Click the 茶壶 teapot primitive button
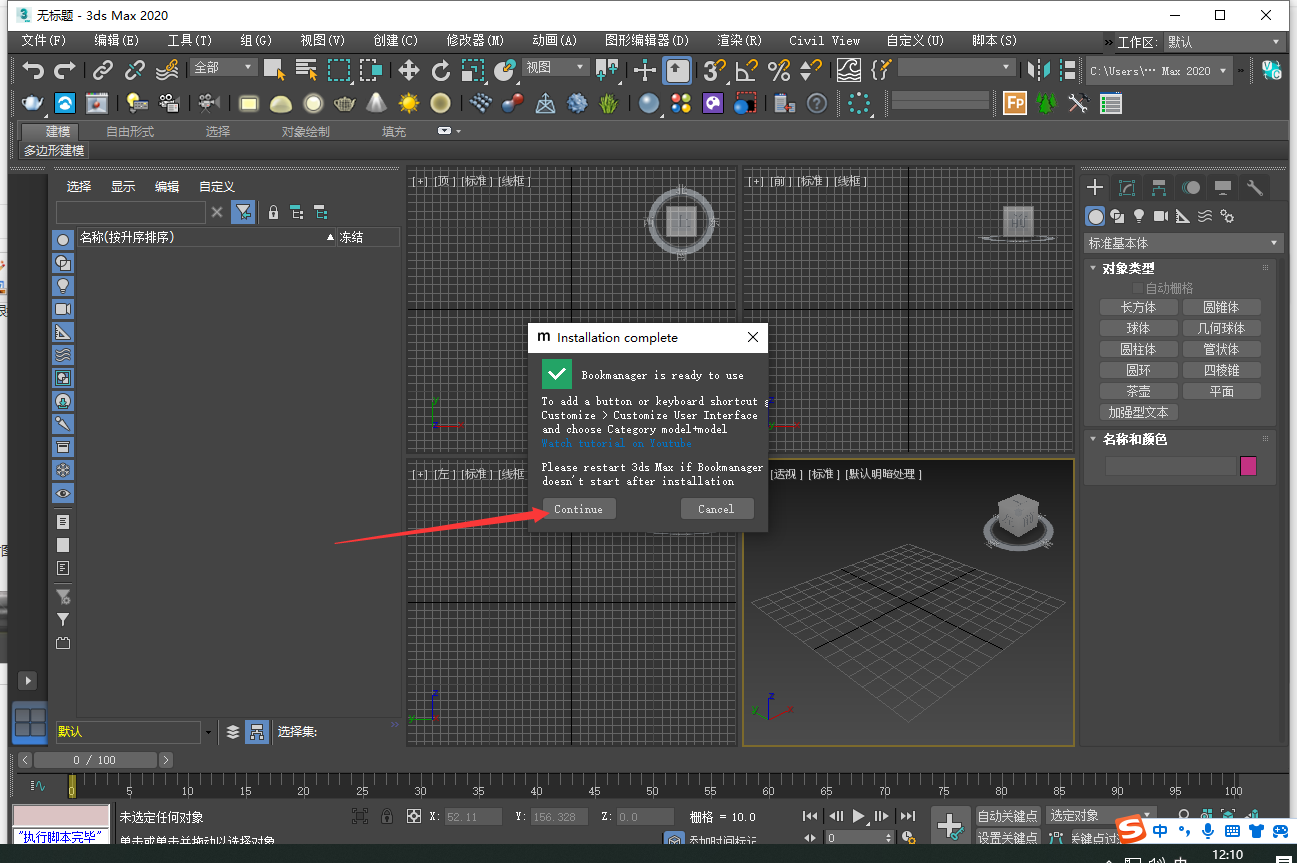 point(1138,391)
